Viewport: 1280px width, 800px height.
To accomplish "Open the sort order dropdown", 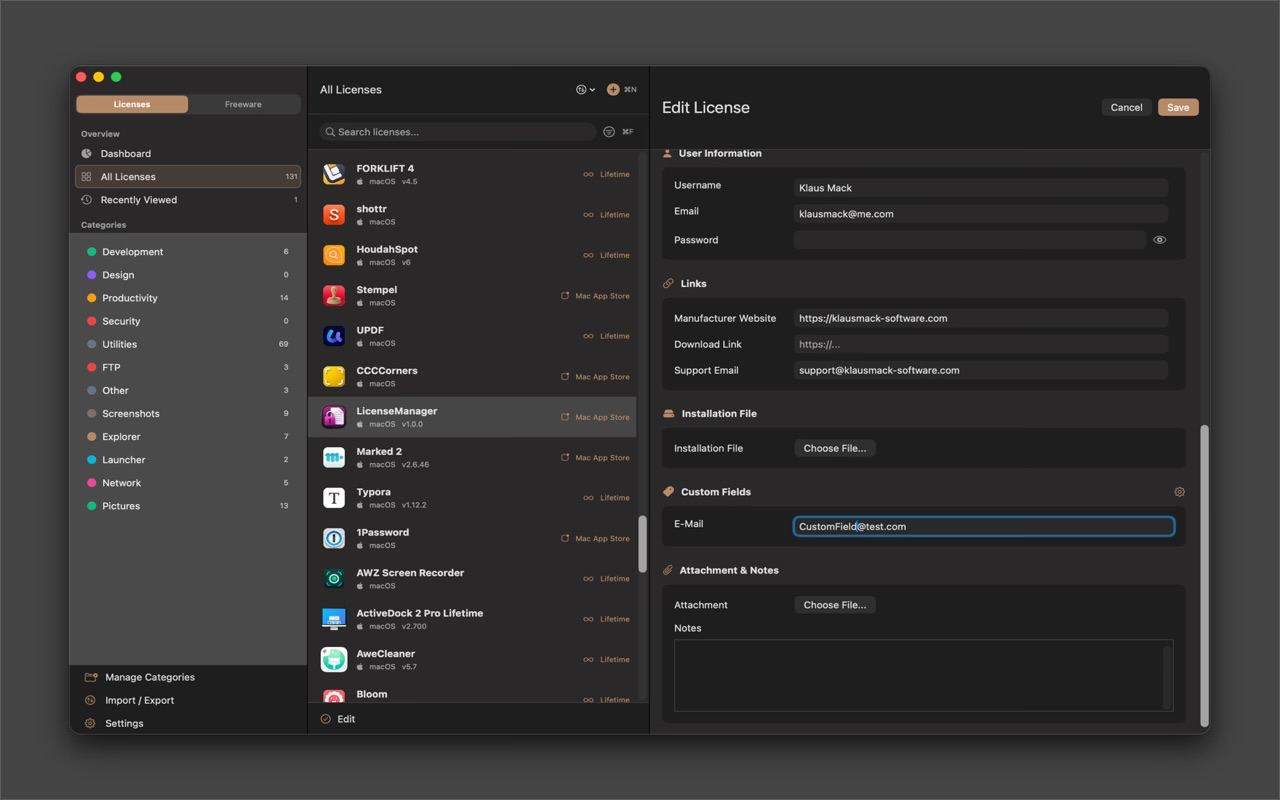I will 585,89.
